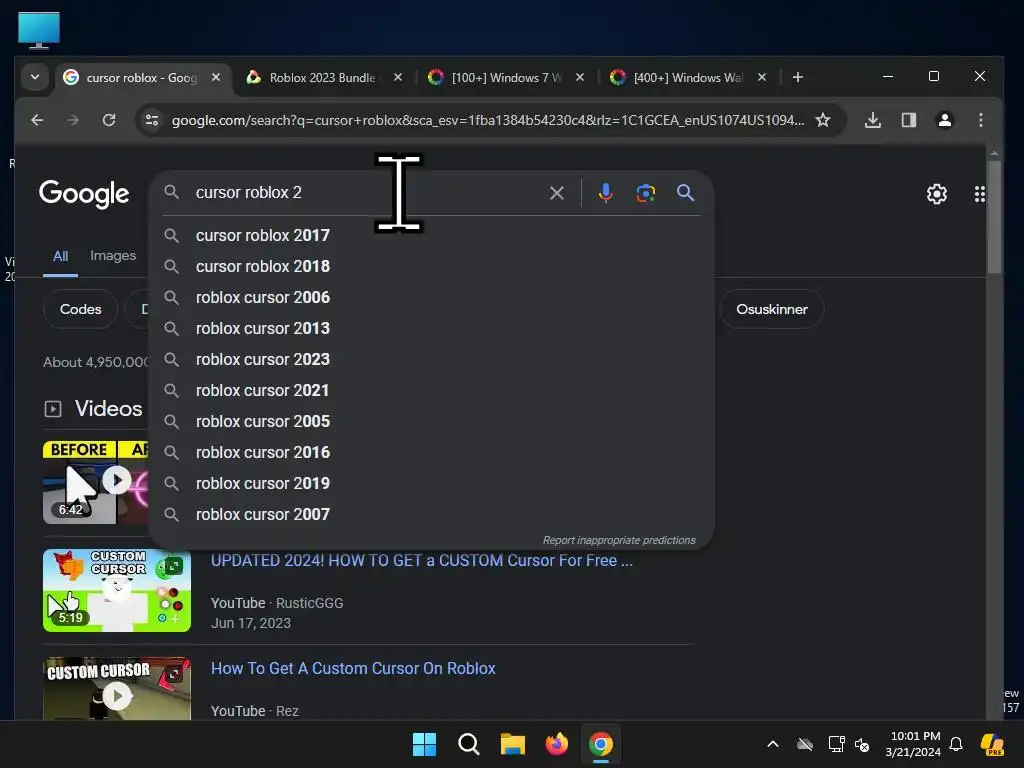The height and width of the screenshot is (768, 1024).
Task: Open muted volume tray icon
Action: [862, 744]
